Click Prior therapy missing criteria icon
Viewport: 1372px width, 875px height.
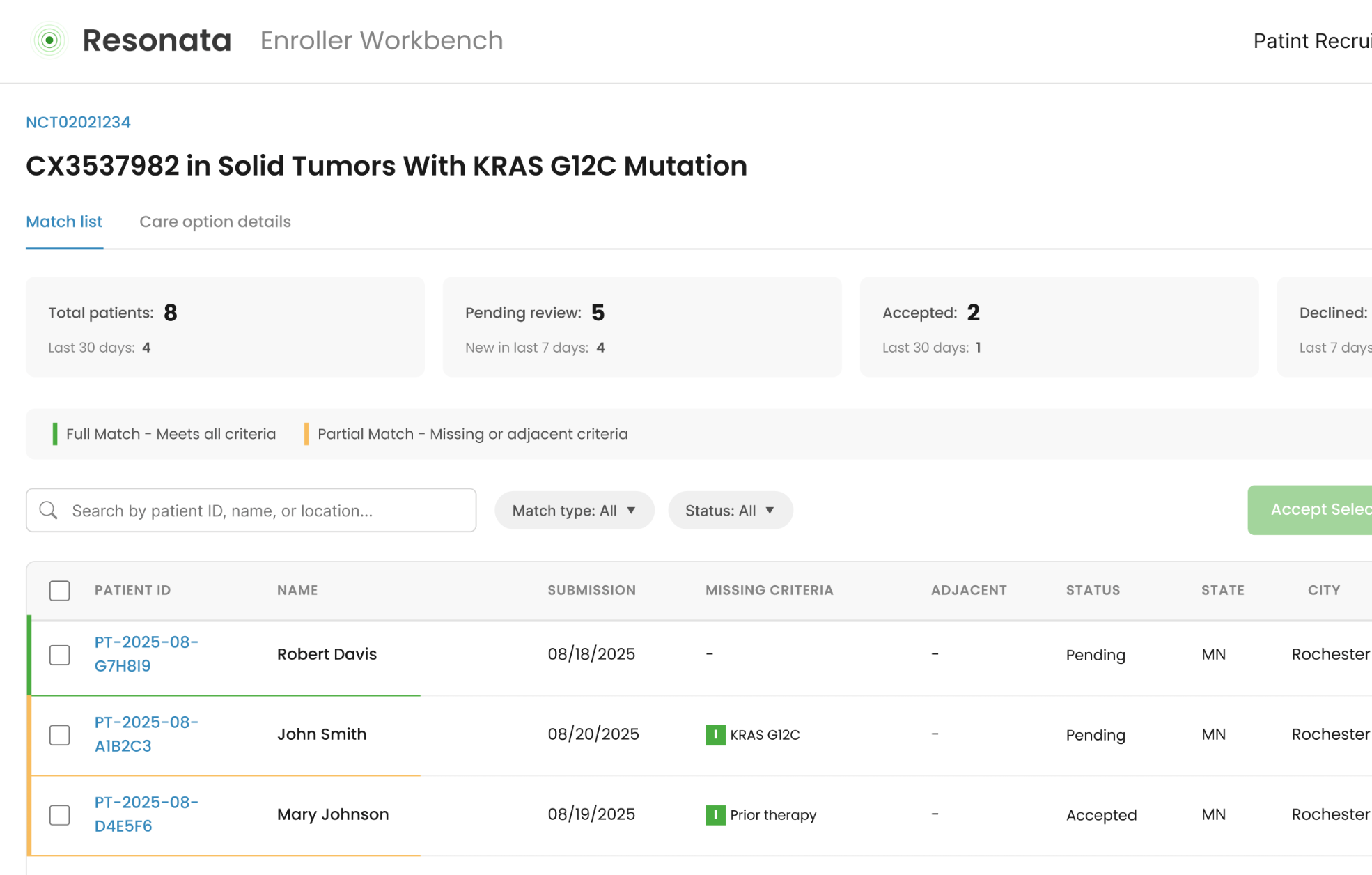click(x=715, y=814)
